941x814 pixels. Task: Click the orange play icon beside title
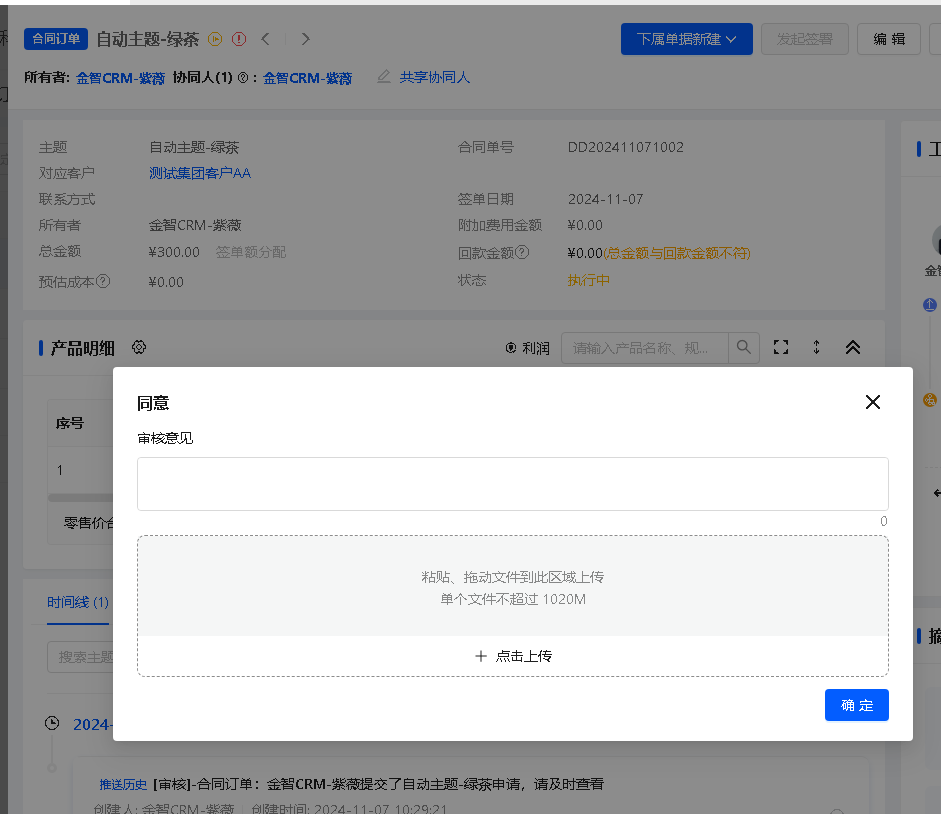(x=215, y=39)
